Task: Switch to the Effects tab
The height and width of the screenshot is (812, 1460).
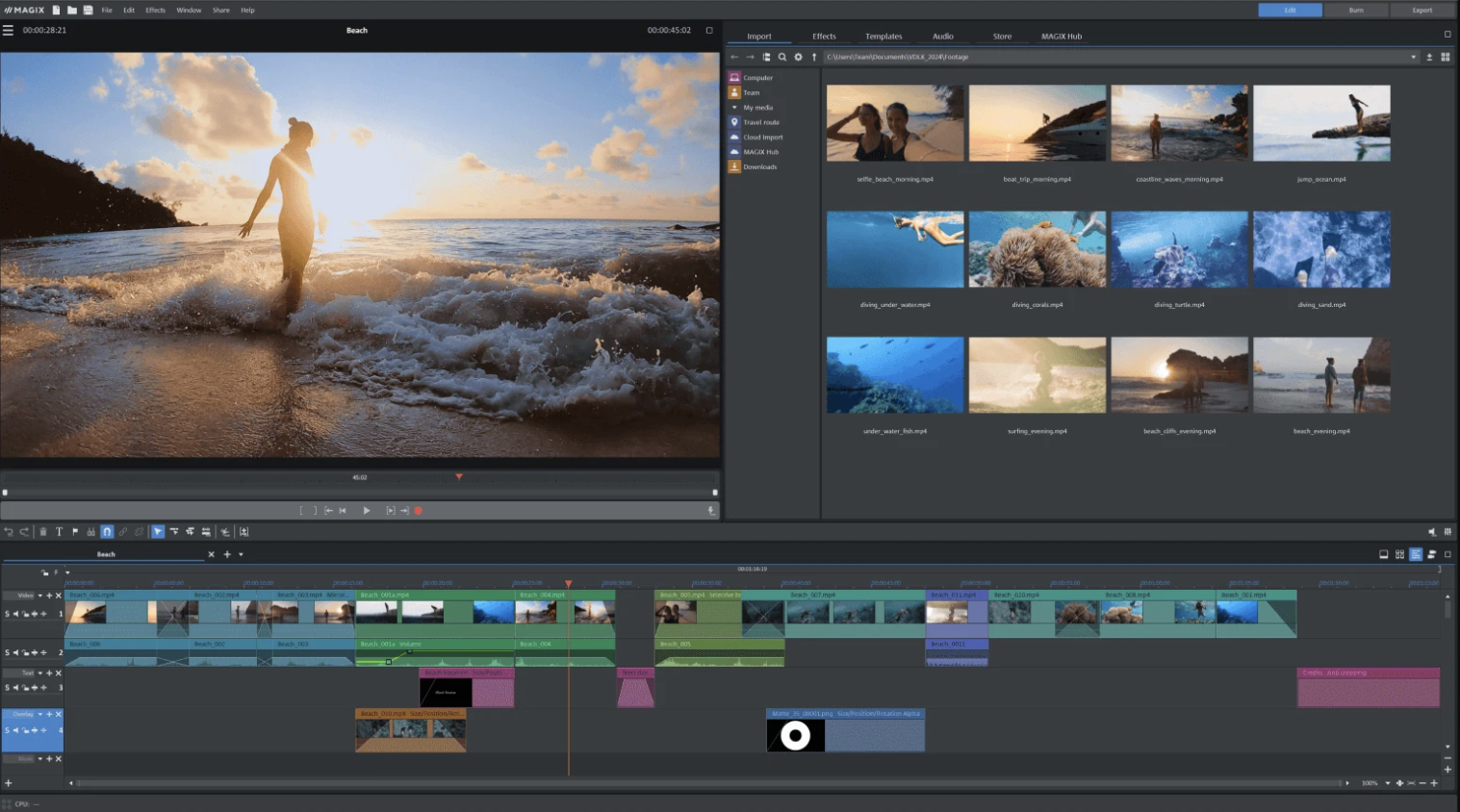Action: (x=824, y=37)
